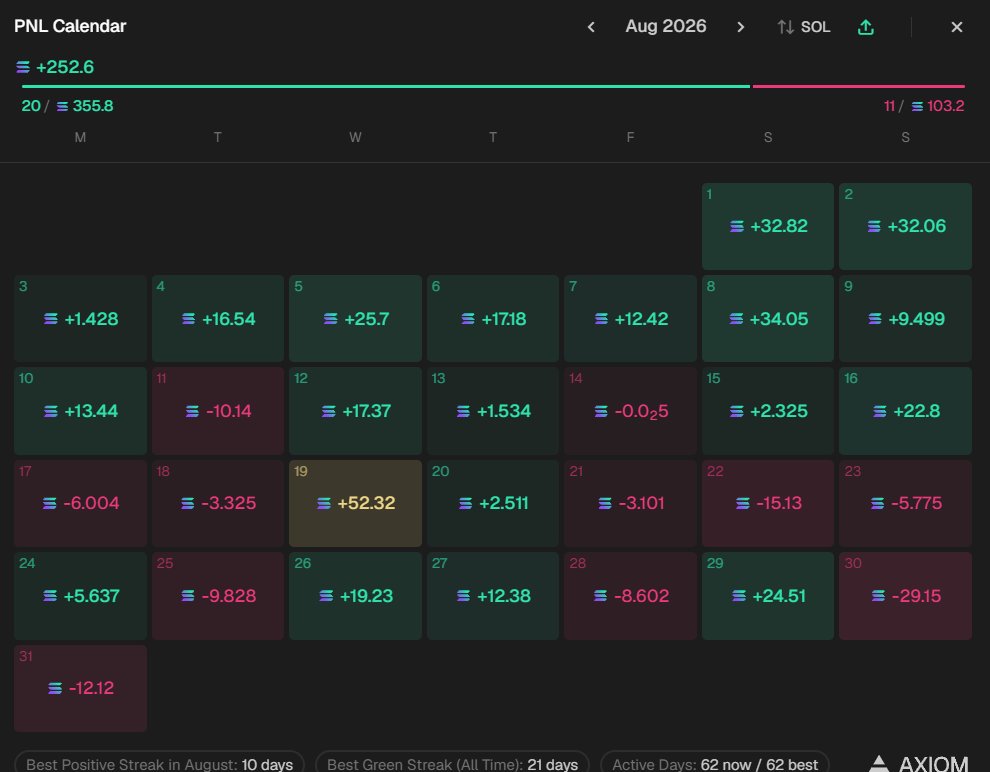
Task: Click the Active Days badge
Action: point(715,763)
